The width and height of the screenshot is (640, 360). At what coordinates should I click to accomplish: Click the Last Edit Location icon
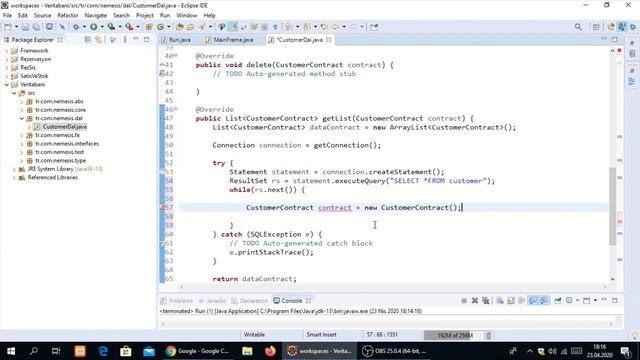pyautogui.click(x=324, y=27)
